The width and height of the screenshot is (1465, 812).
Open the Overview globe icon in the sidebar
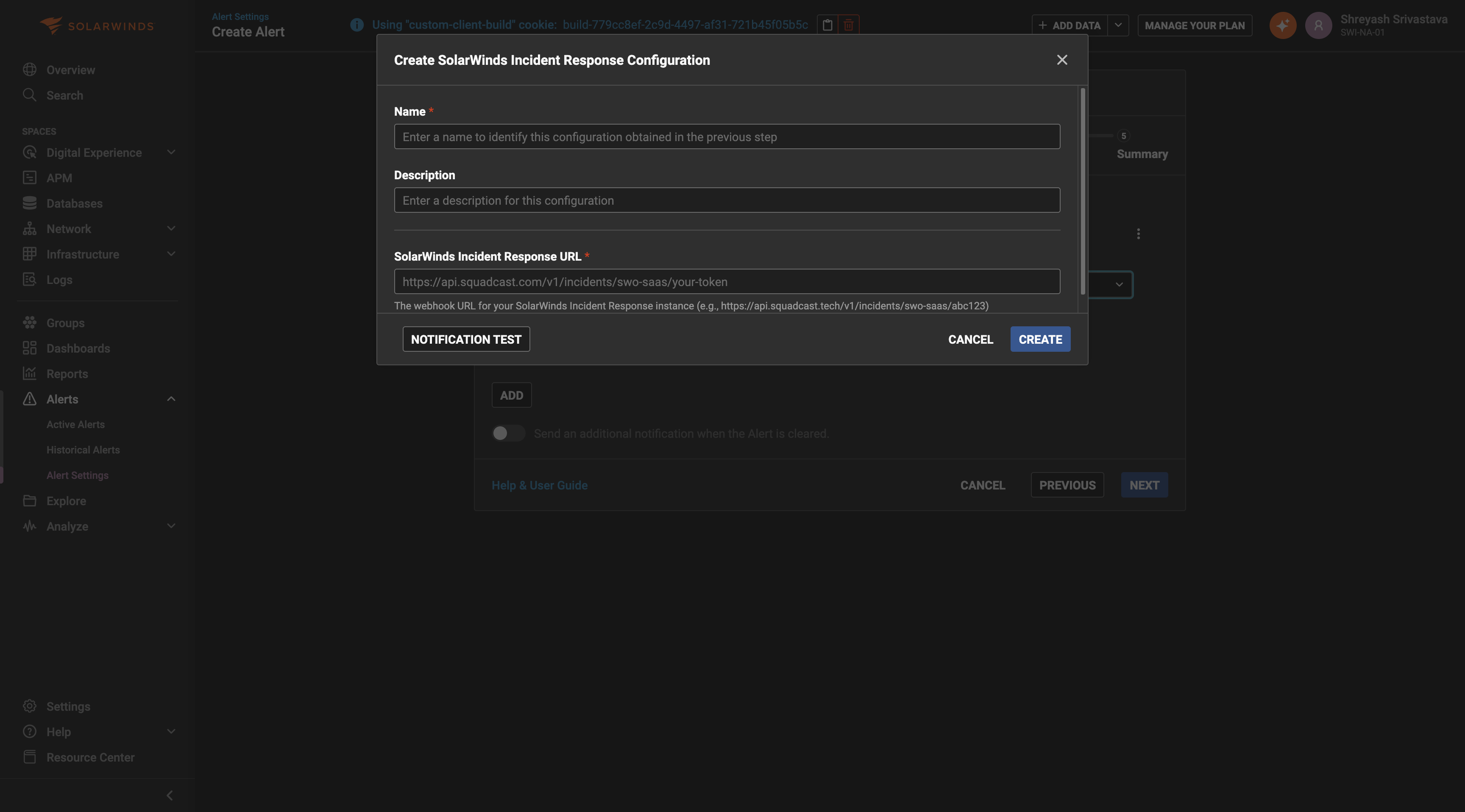30,70
